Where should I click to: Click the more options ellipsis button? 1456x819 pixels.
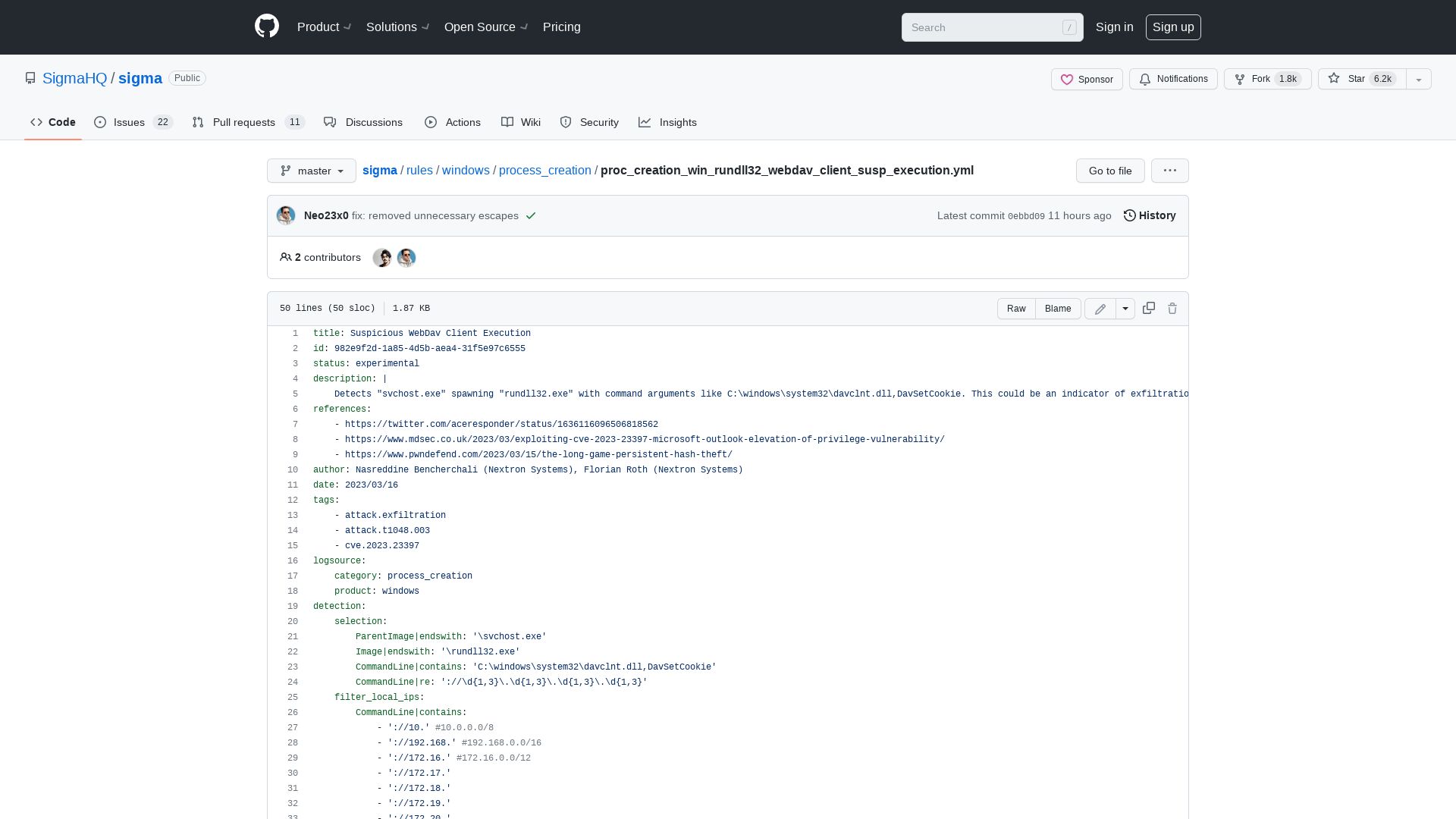(x=1170, y=170)
